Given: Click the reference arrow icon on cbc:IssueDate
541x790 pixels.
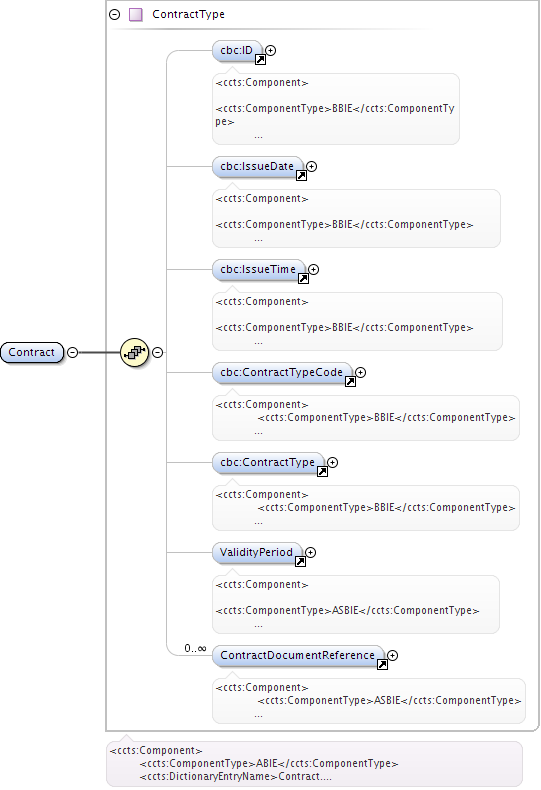Looking at the screenshot, I should click(x=301, y=176).
